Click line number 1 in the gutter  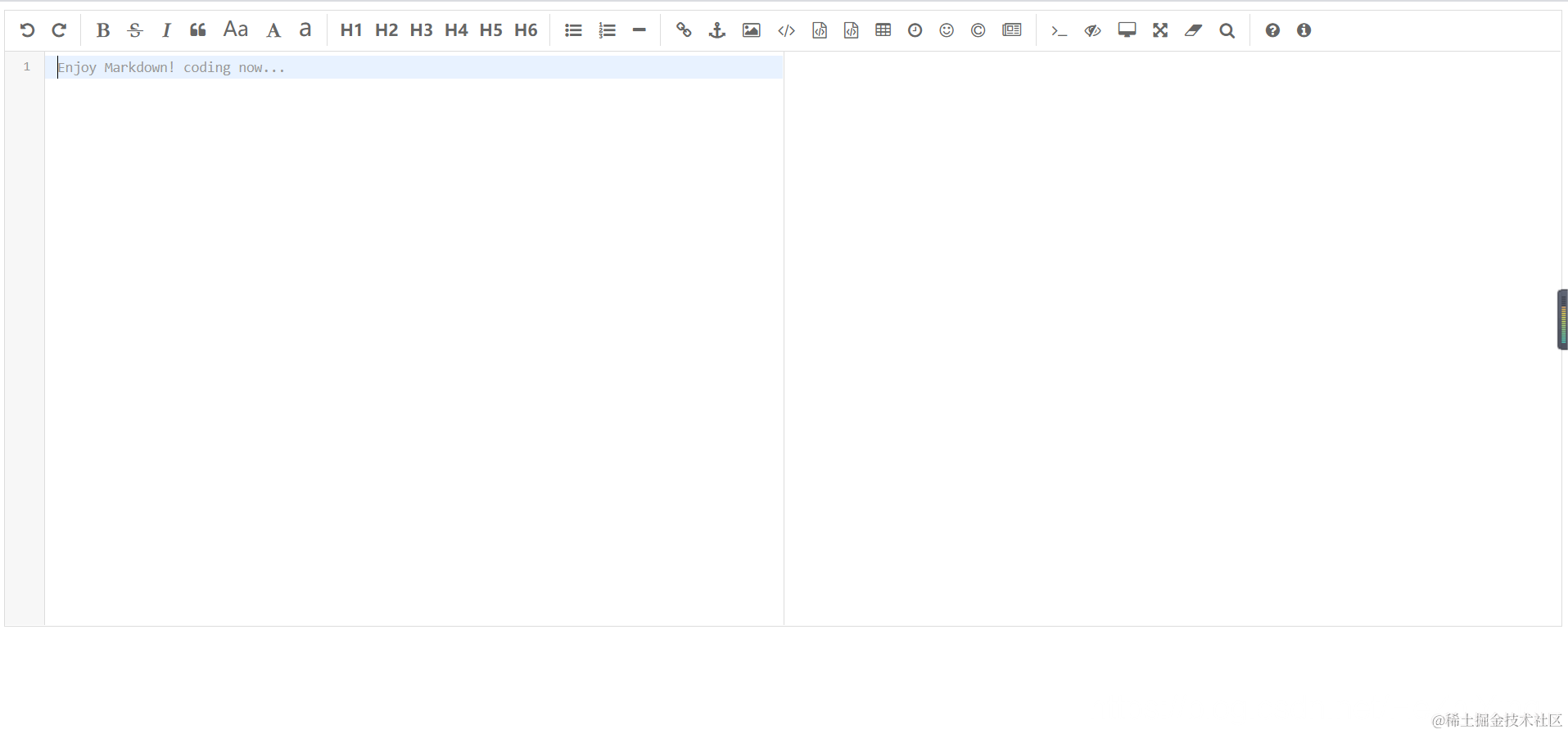pos(27,66)
